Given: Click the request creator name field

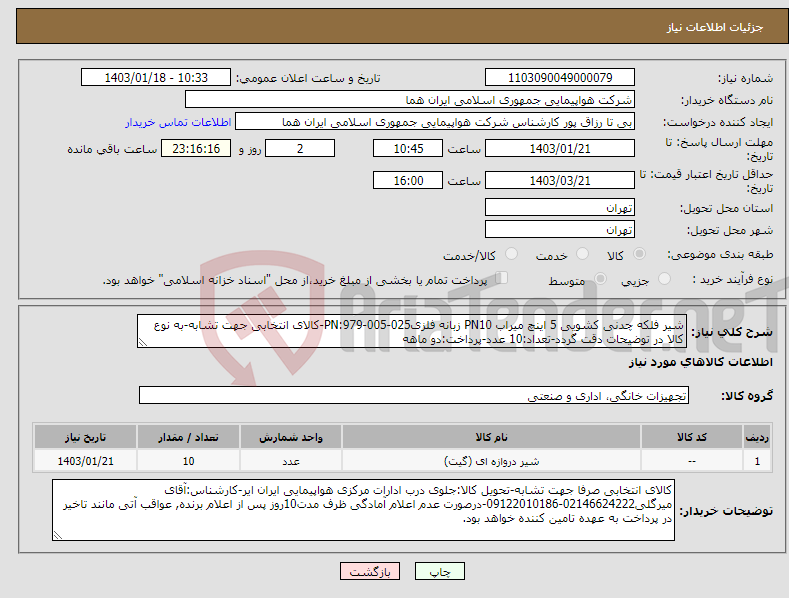Looking at the screenshot, I should (435, 122).
